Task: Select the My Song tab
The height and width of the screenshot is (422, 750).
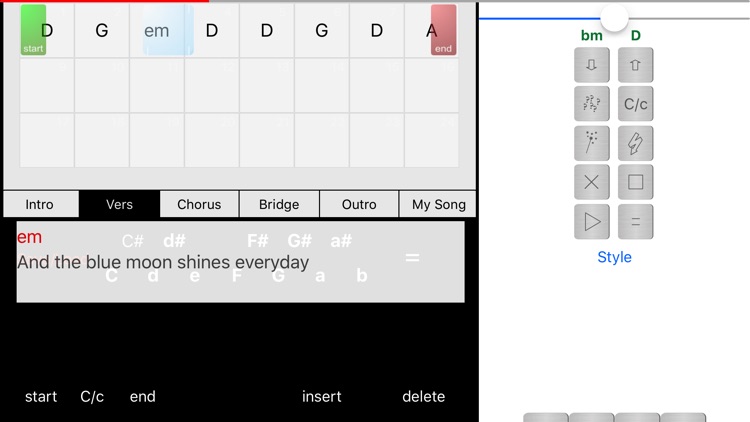Action: 439,204
